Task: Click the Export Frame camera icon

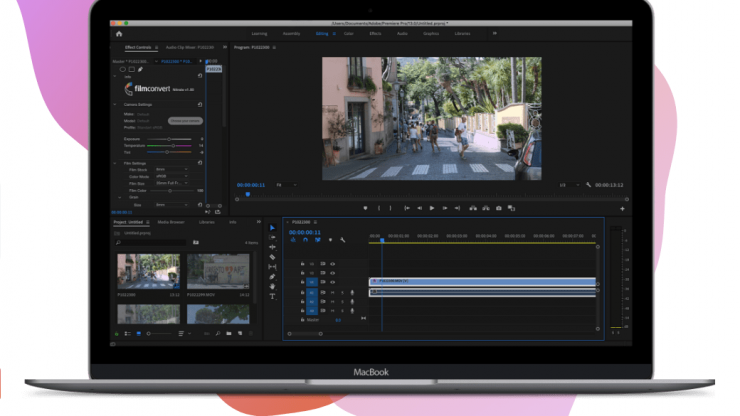Action: (x=498, y=208)
